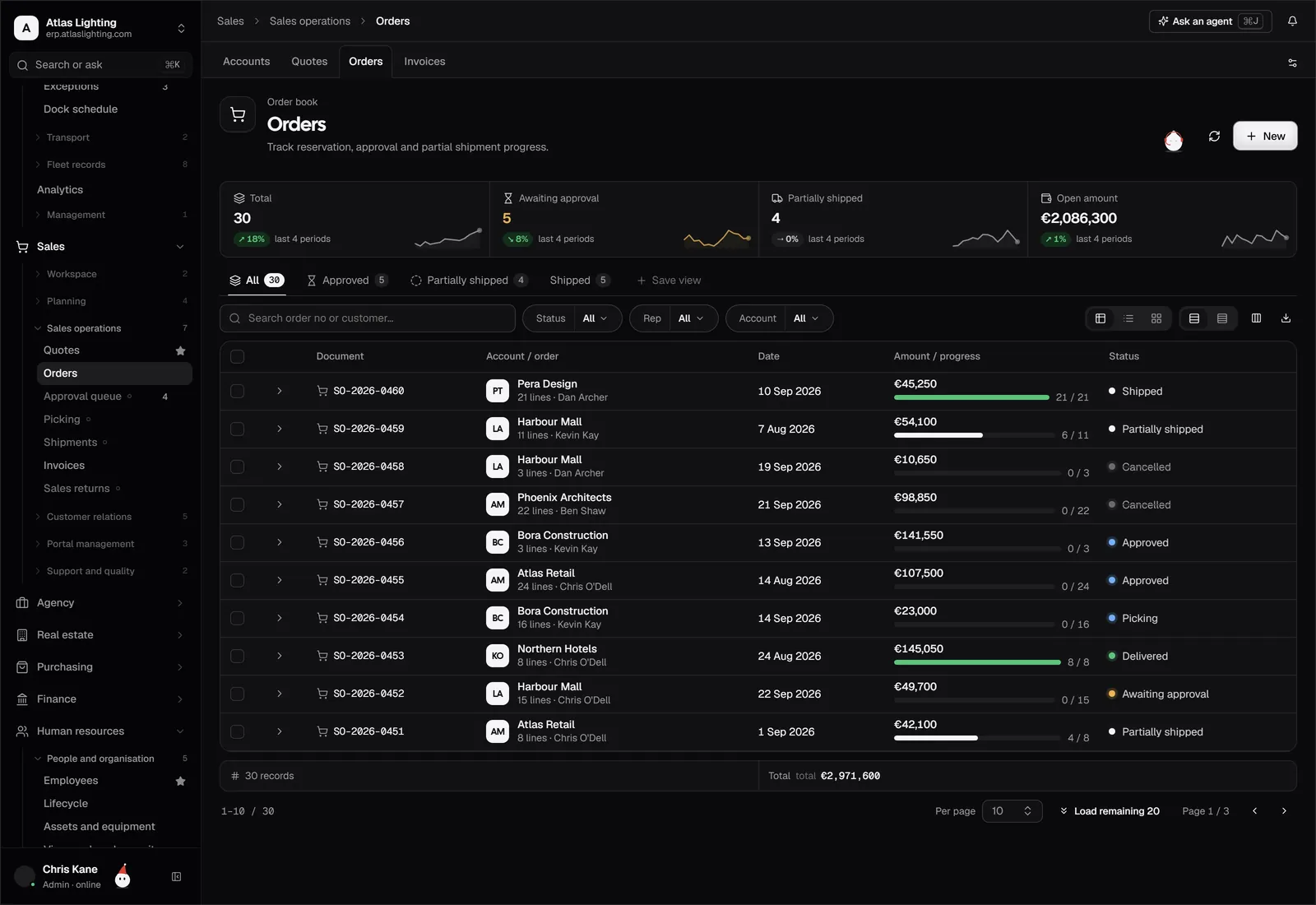Screen dimensions: 1316x905
Task: Check the box for SO-2026-0460
Action: [x=238, y=391]
